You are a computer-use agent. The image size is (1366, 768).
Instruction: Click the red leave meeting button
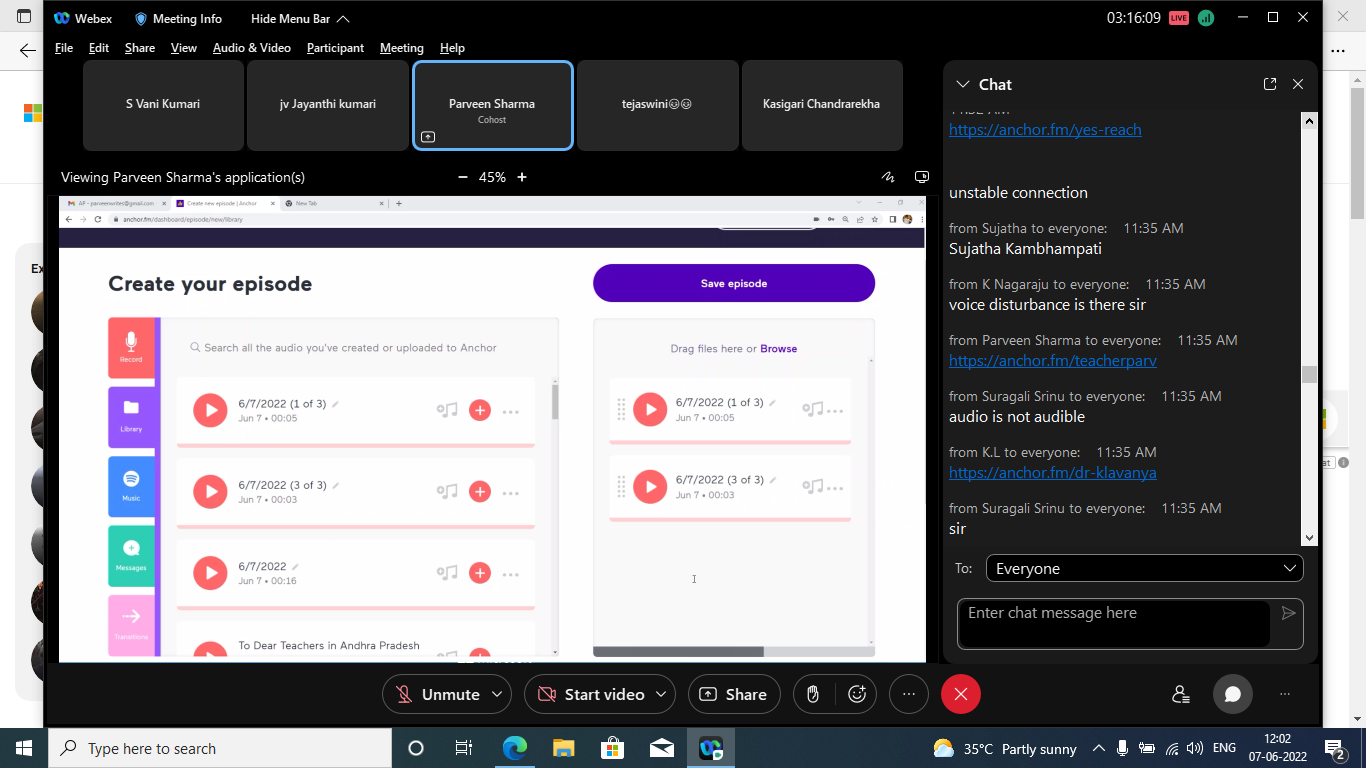click(961, 694)
